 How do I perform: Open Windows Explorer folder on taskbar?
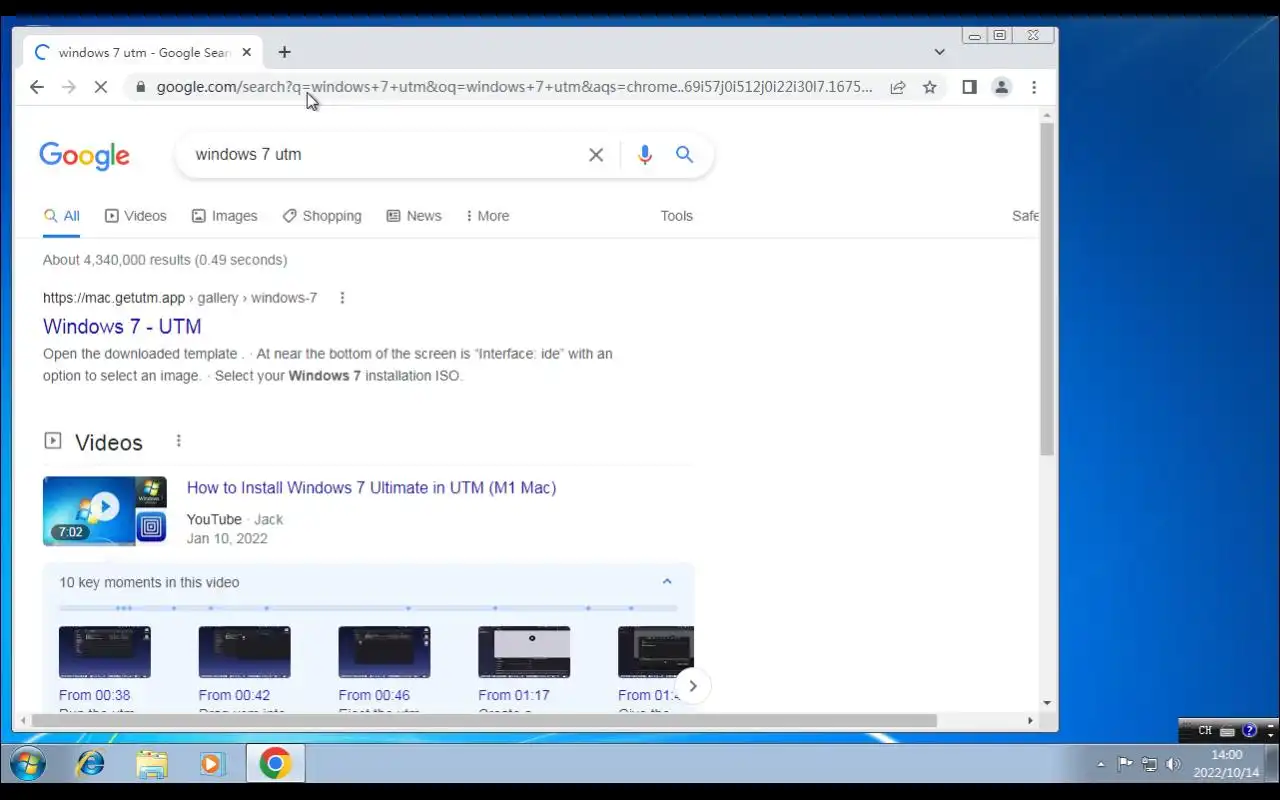pyautogui.click(x=152, y=764)
